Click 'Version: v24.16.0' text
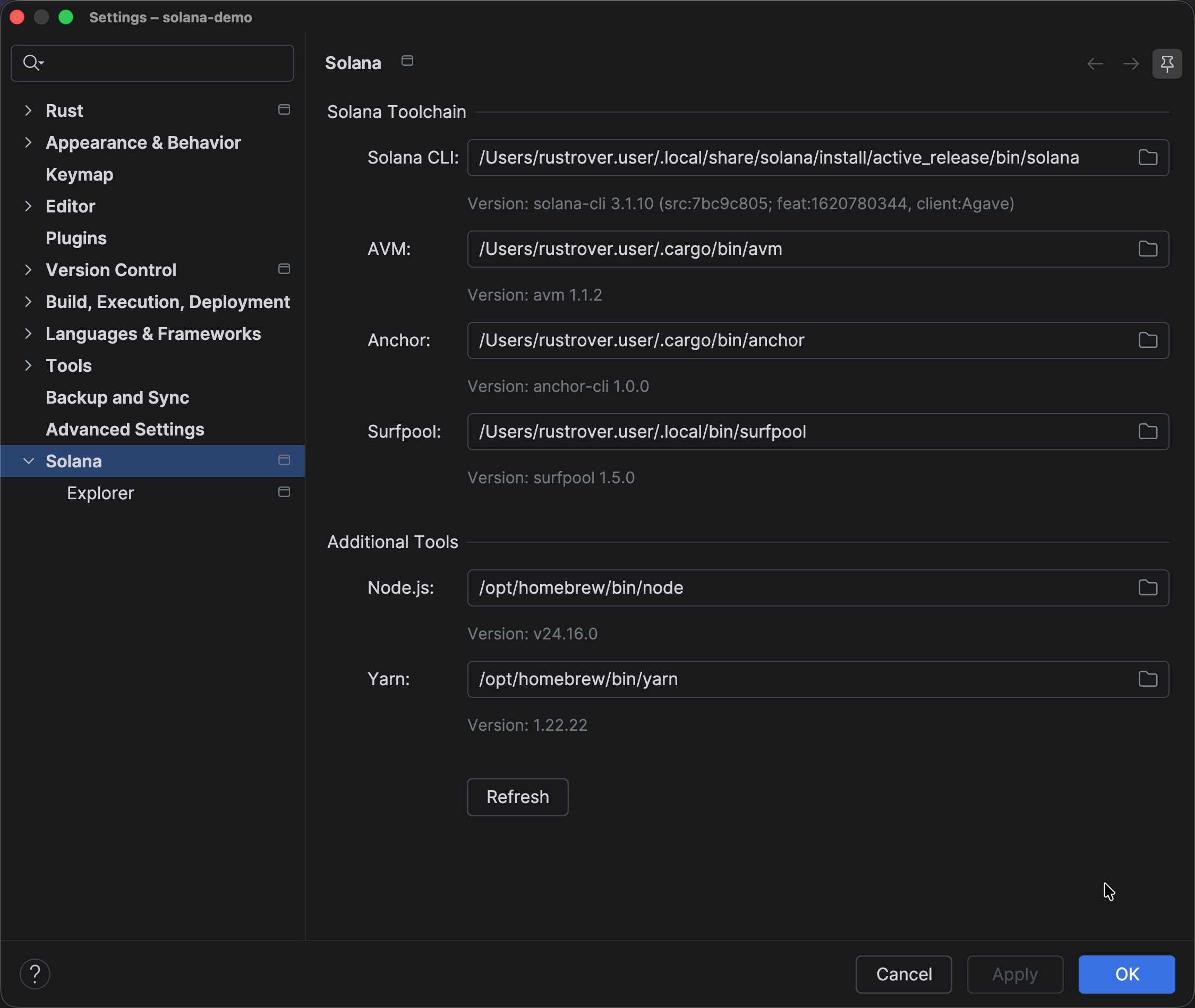 pos(533,634)
